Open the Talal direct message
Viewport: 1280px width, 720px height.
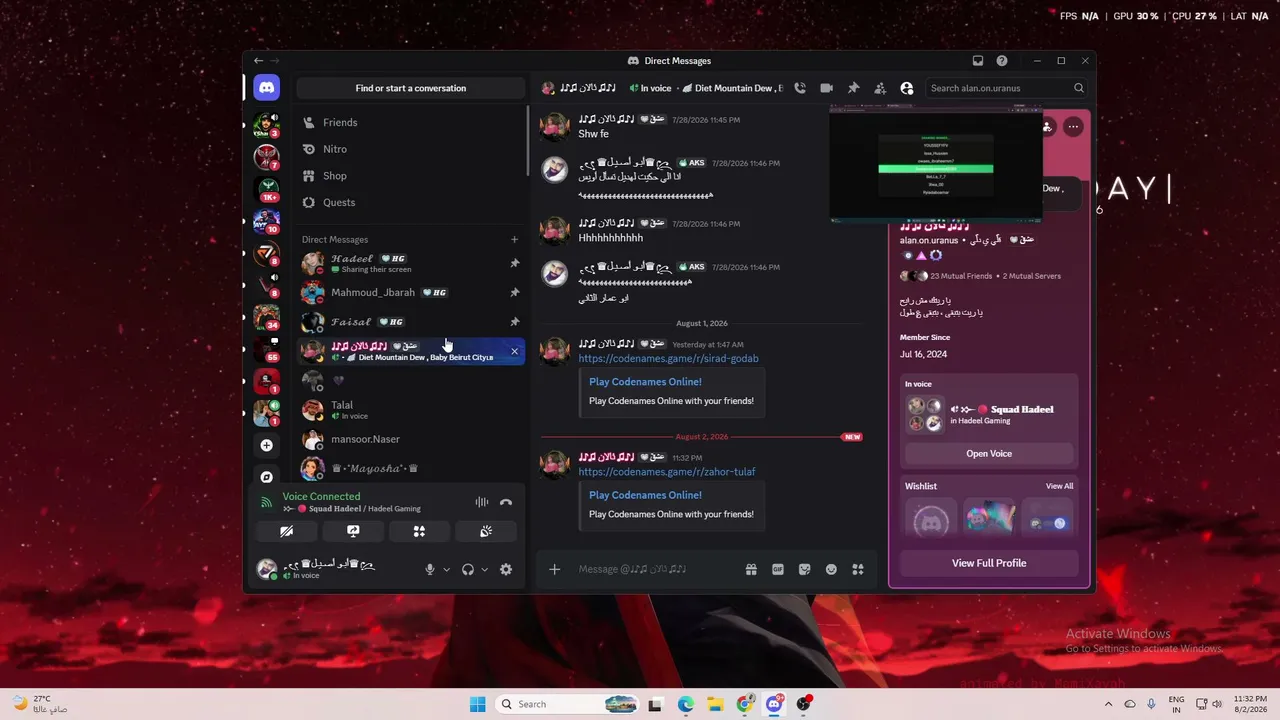(411, 410)
